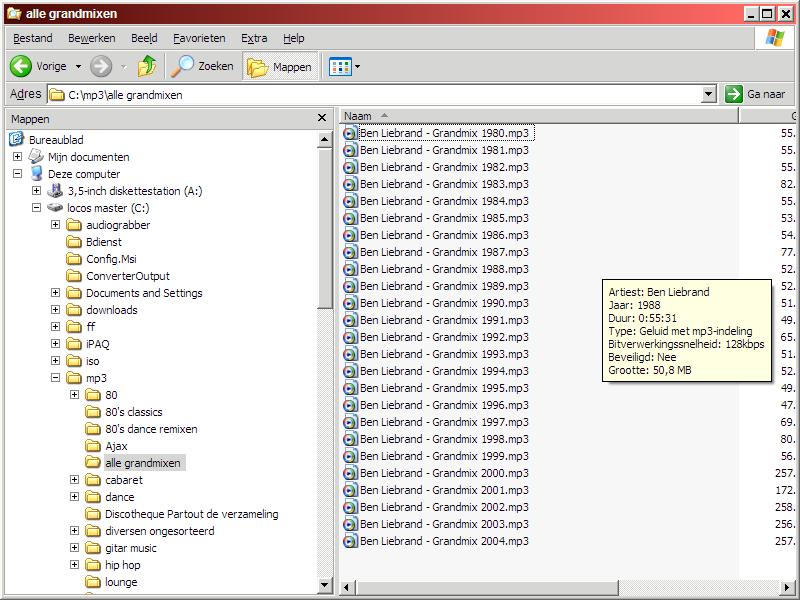Image resolution: width=800 pixels, height=600 pixels.
Task: Expand the hip hop folder node
Action: [74, 565]
